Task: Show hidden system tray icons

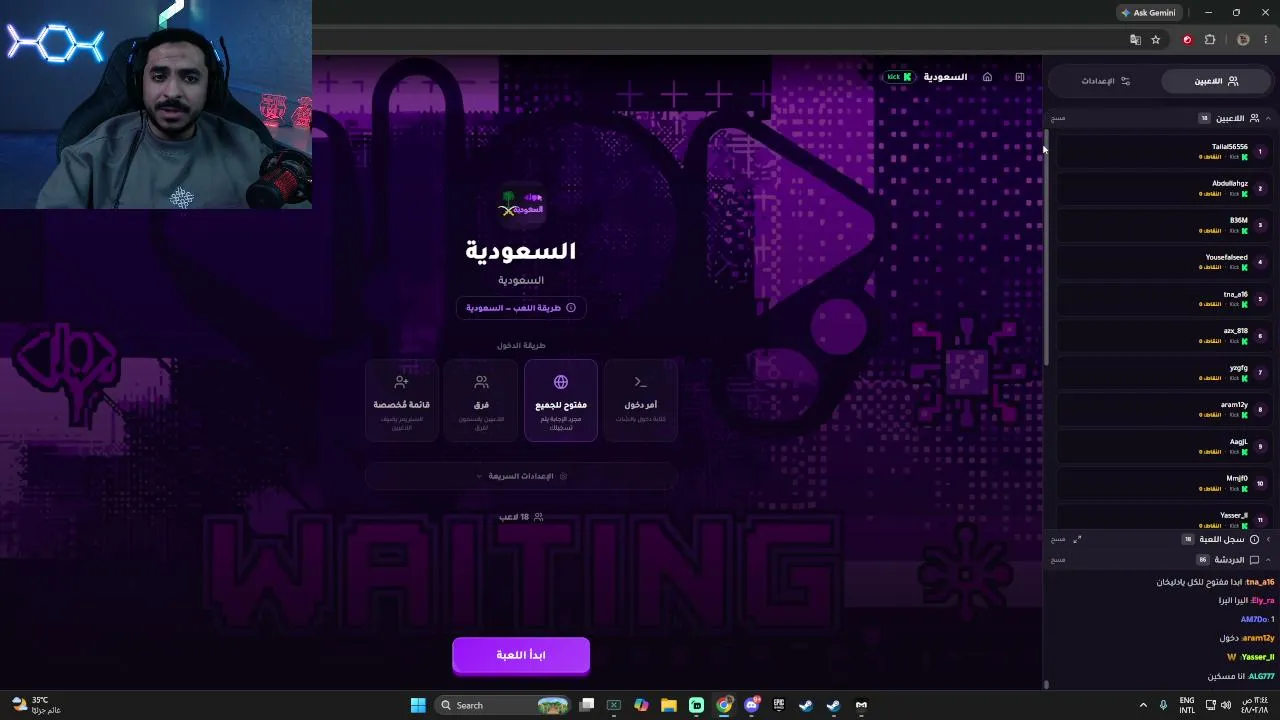Action: (1143, 705)
